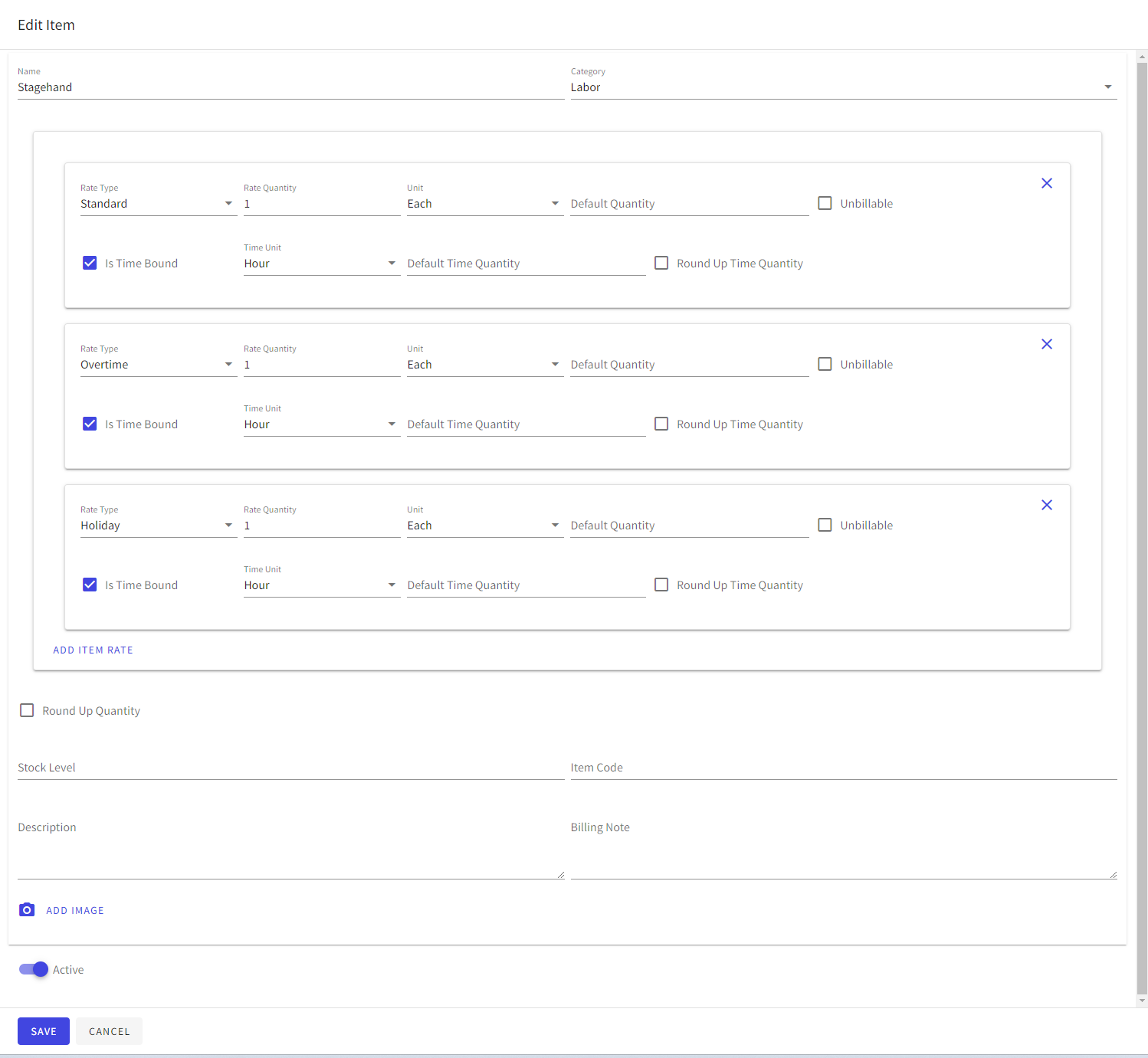1148x1058 pixels.
Task: Click the Default Time Quantity field on Standard rate
Action: coord(526,263)
